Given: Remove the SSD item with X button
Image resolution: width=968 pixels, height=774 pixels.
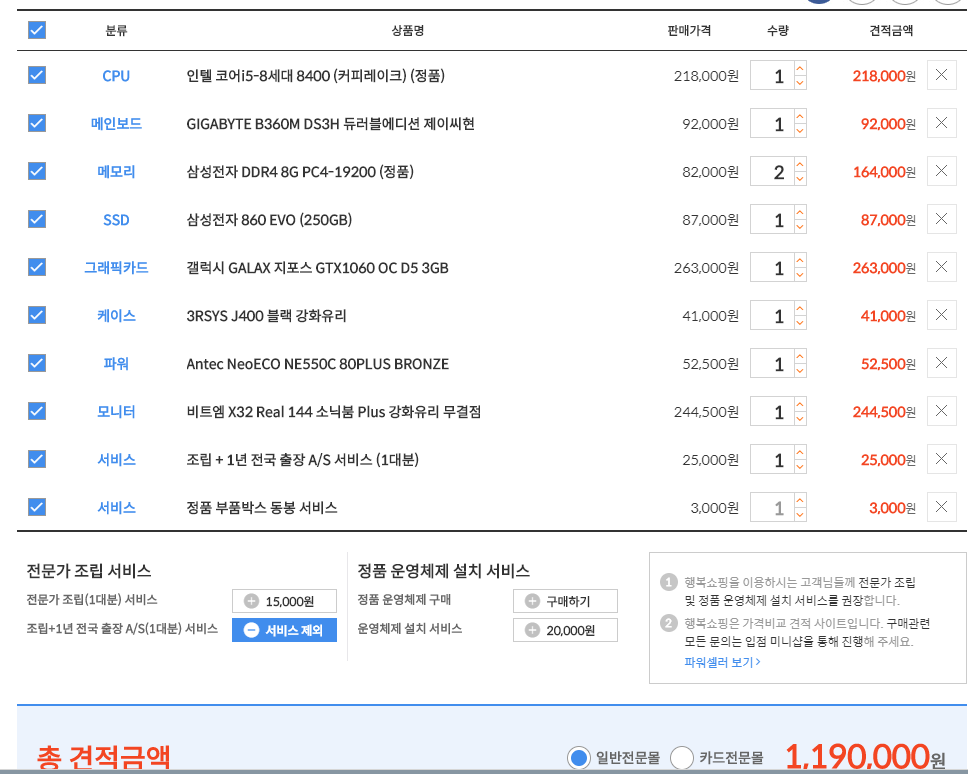Looking at the screenshot, I should point(941,220).
